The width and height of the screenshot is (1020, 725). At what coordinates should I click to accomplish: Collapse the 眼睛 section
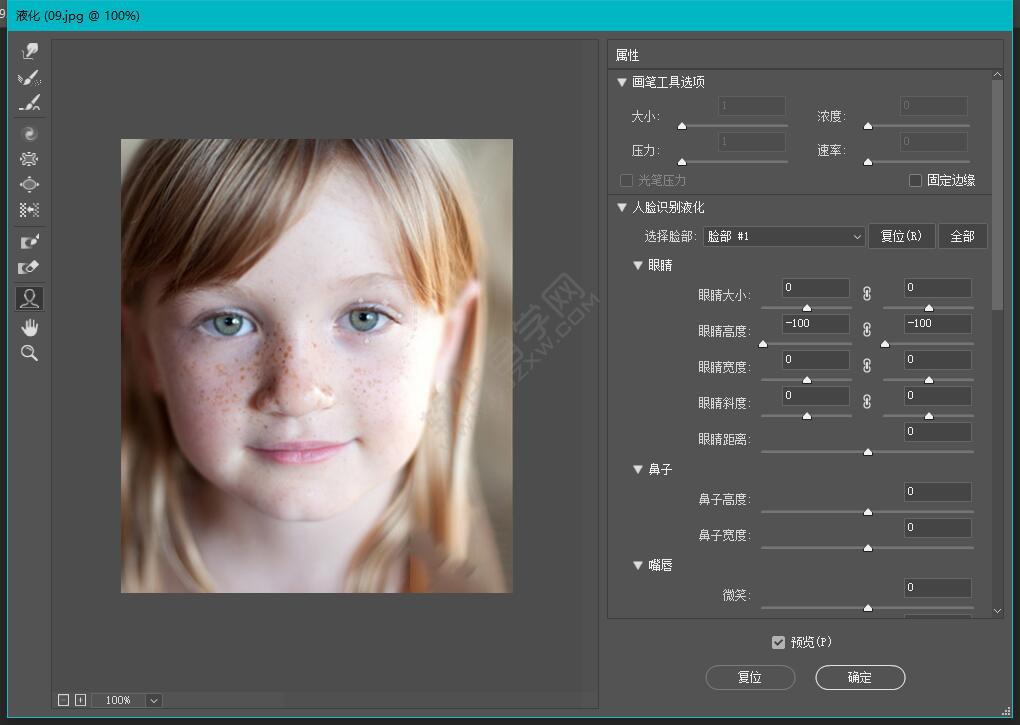pos(638,266)
